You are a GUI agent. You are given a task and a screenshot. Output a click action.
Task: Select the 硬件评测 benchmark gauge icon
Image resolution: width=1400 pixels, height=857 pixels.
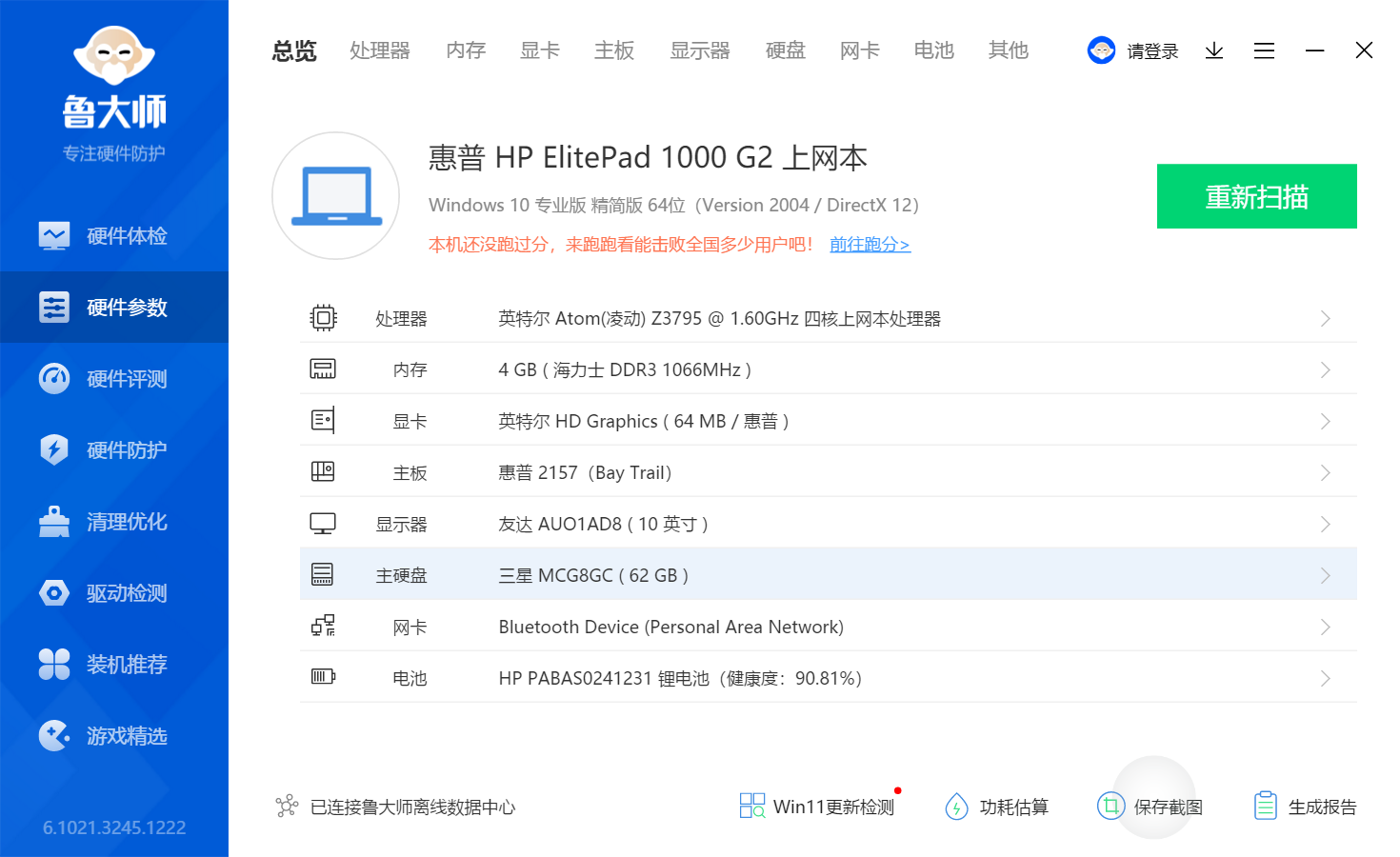[54, 378]
